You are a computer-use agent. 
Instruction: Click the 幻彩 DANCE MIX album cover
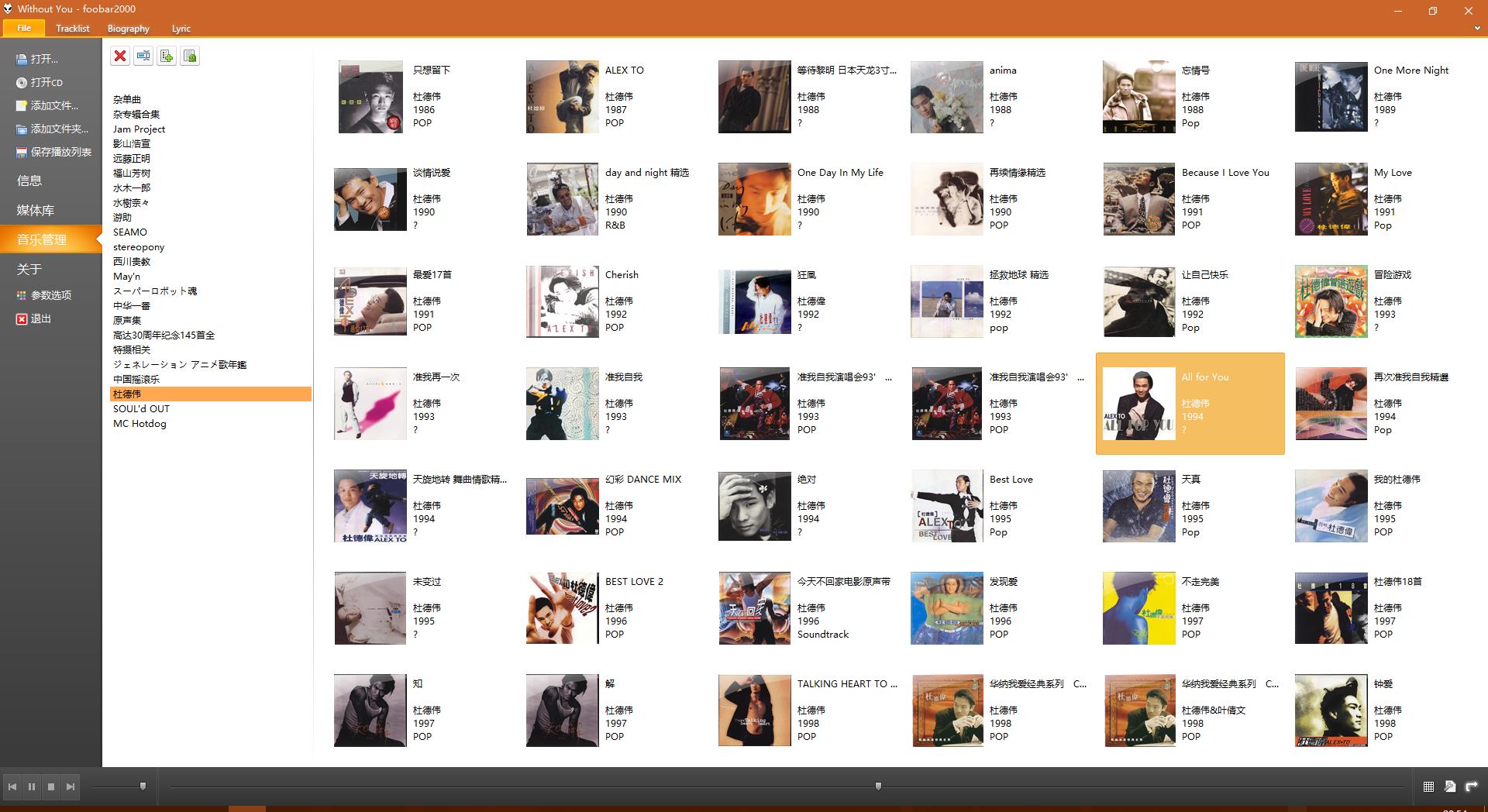(x=563, y=506)
